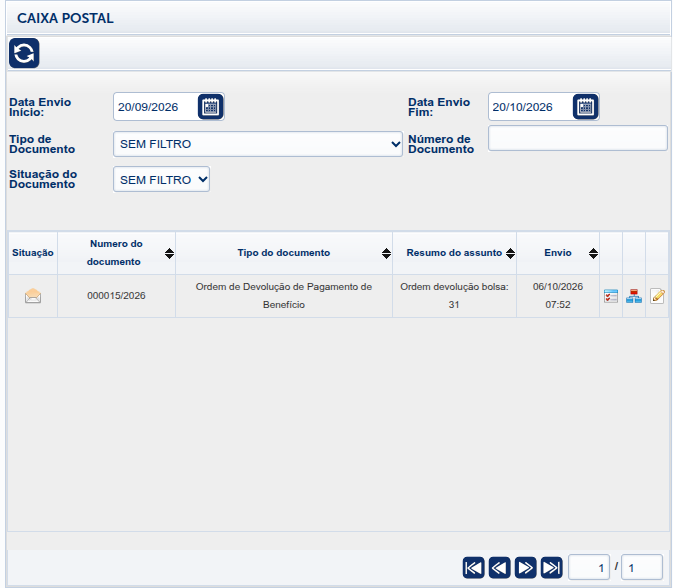673x588 pixels.
Task: Click 'Ordem de Devolução de Pagamento de Benefício' cell
Action: pyautogui.click(x=284, y=296)
